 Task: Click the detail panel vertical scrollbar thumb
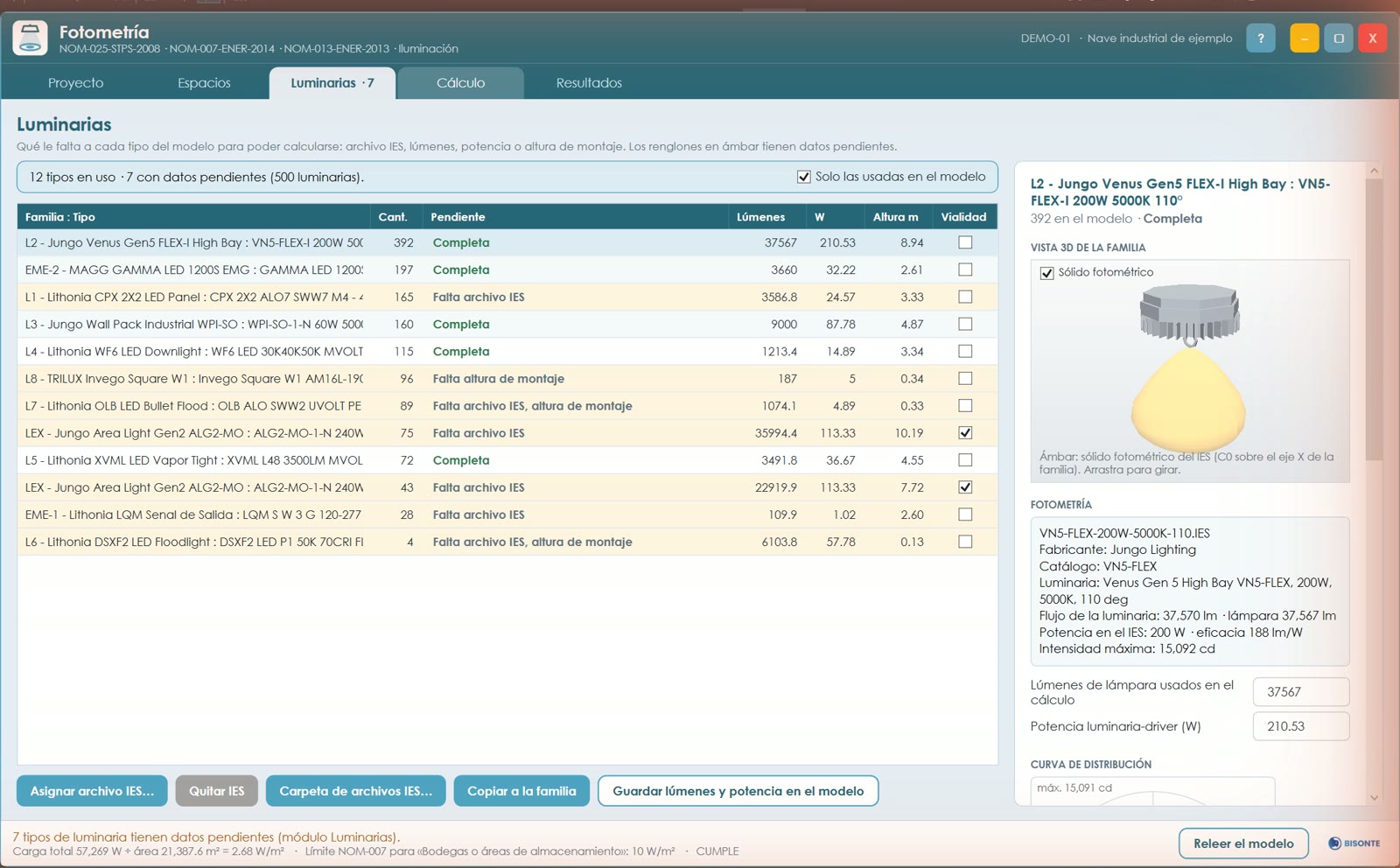coord(1374,319)
